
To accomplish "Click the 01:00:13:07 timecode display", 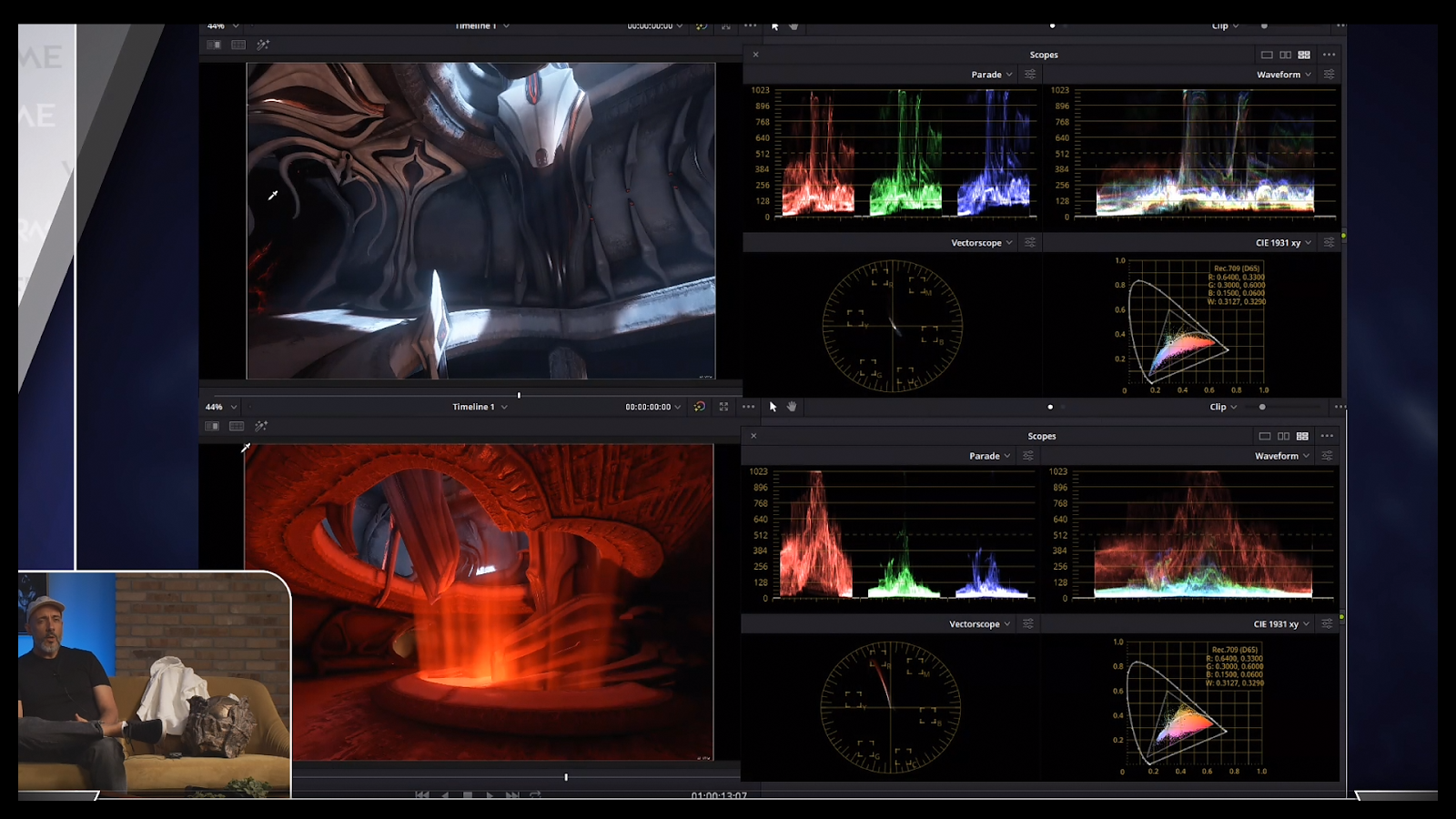I will 719,796.
